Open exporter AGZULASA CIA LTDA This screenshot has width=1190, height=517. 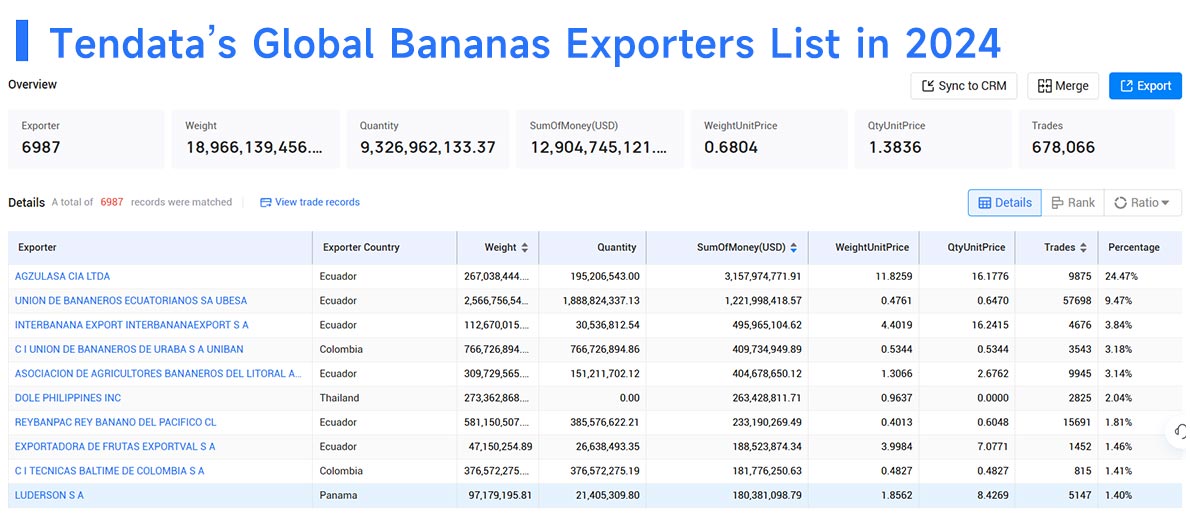point(62,276)
